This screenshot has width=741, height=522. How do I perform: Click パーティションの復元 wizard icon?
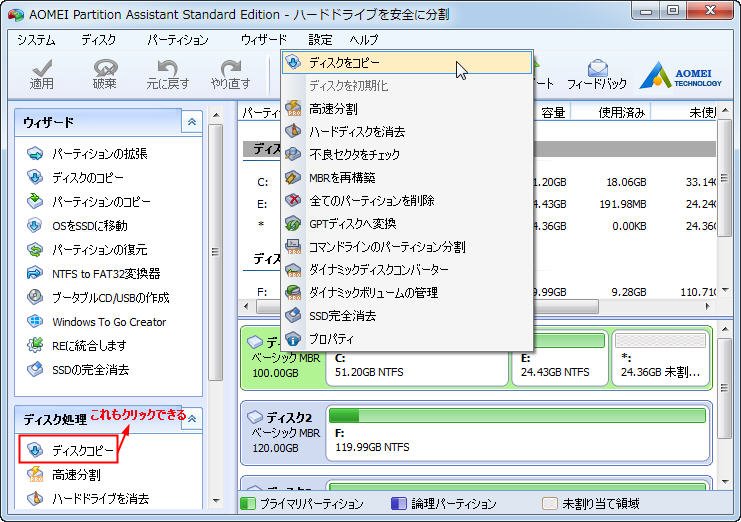[x=35, y=249]
